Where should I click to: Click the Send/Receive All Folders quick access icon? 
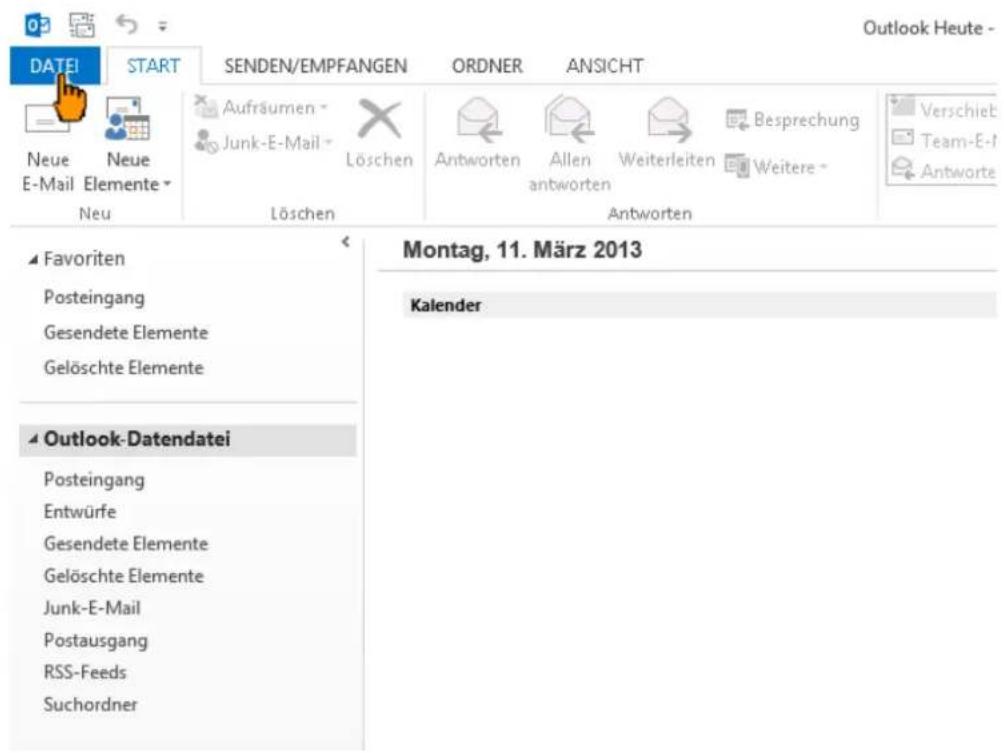coord(82,26)
